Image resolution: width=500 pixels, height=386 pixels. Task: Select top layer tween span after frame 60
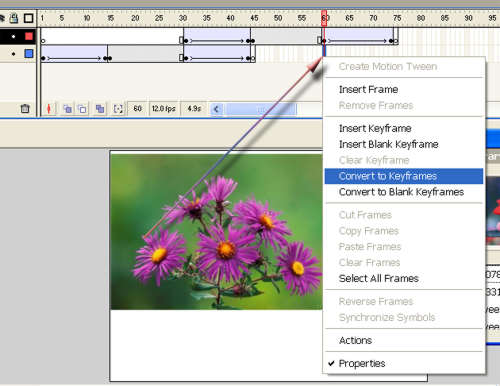coord(358,37)
